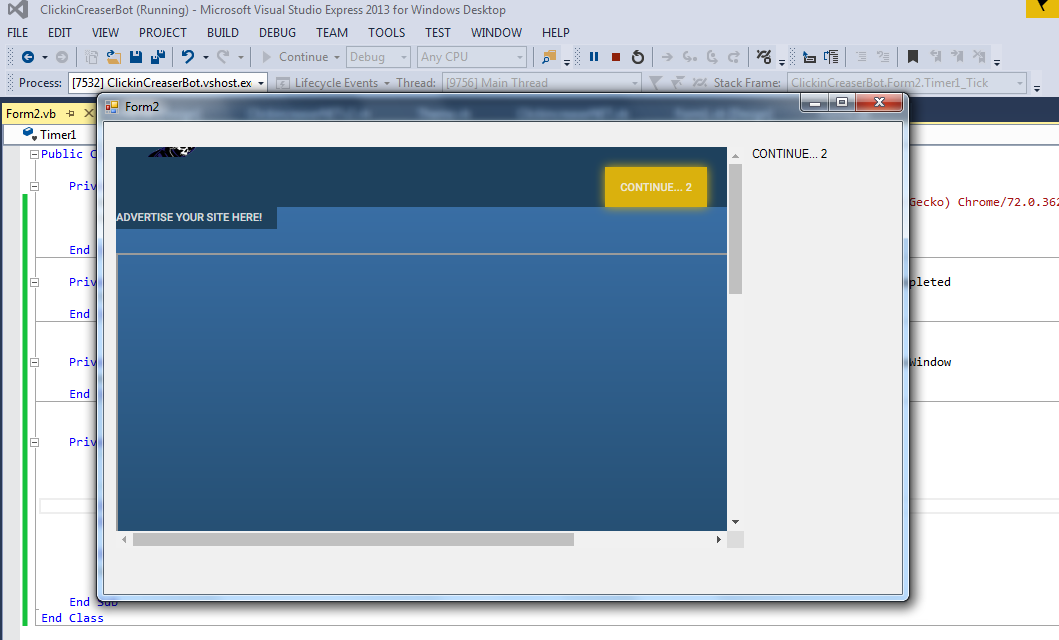Image resolution: width=1059 pixels, height=640 pixels.
Task: Click the Save All icon
Action: point(158,57)
